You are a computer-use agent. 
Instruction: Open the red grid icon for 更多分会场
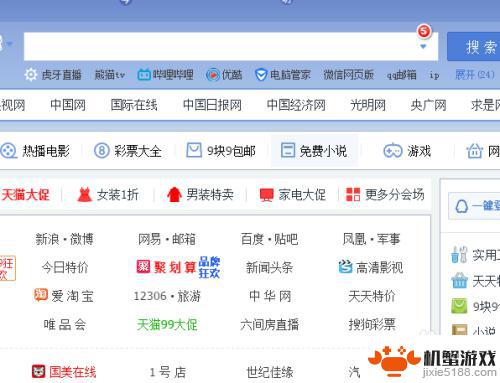(x=353, y=194)
